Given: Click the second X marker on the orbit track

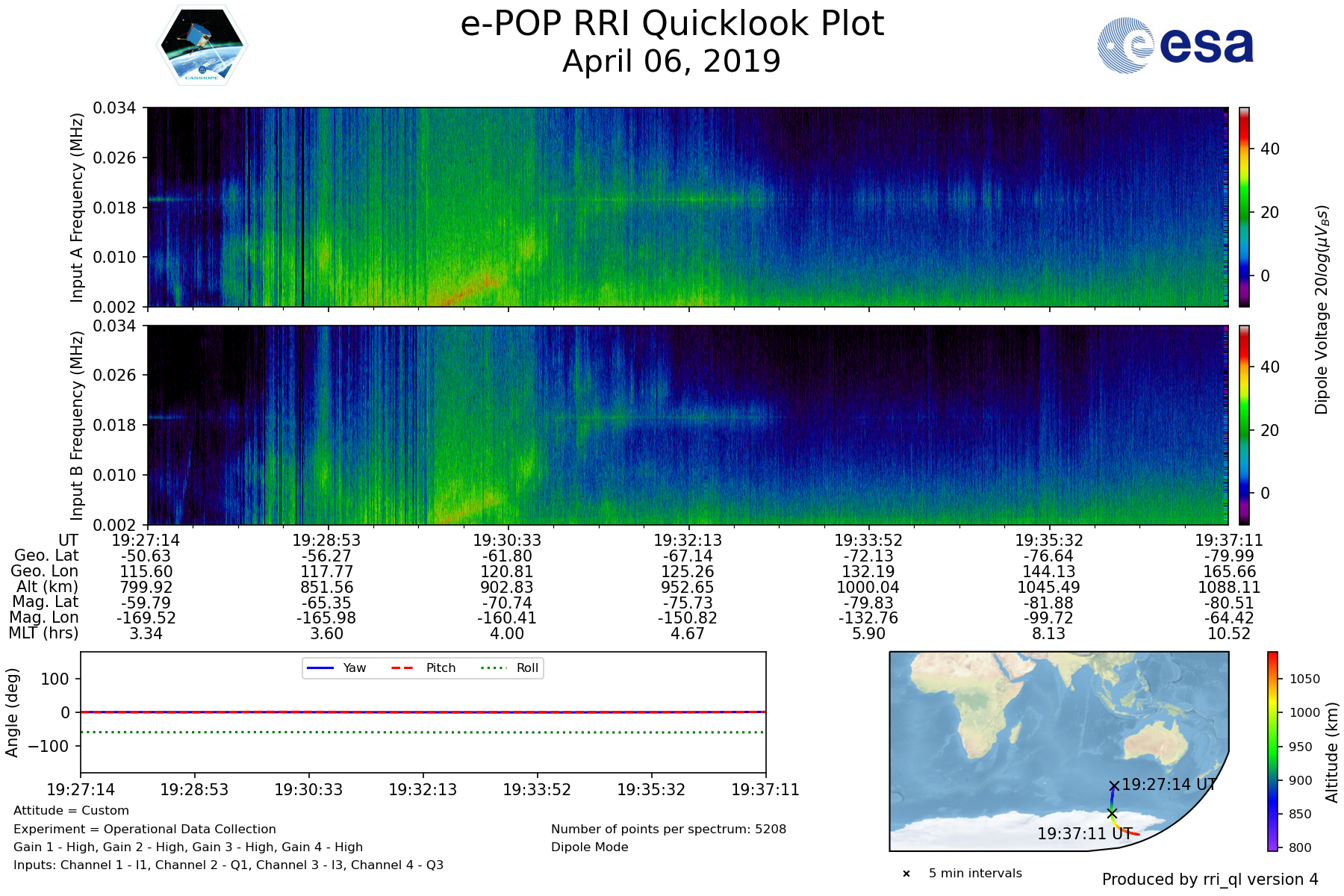Looking at the screenshot, I should [1112, 813].
